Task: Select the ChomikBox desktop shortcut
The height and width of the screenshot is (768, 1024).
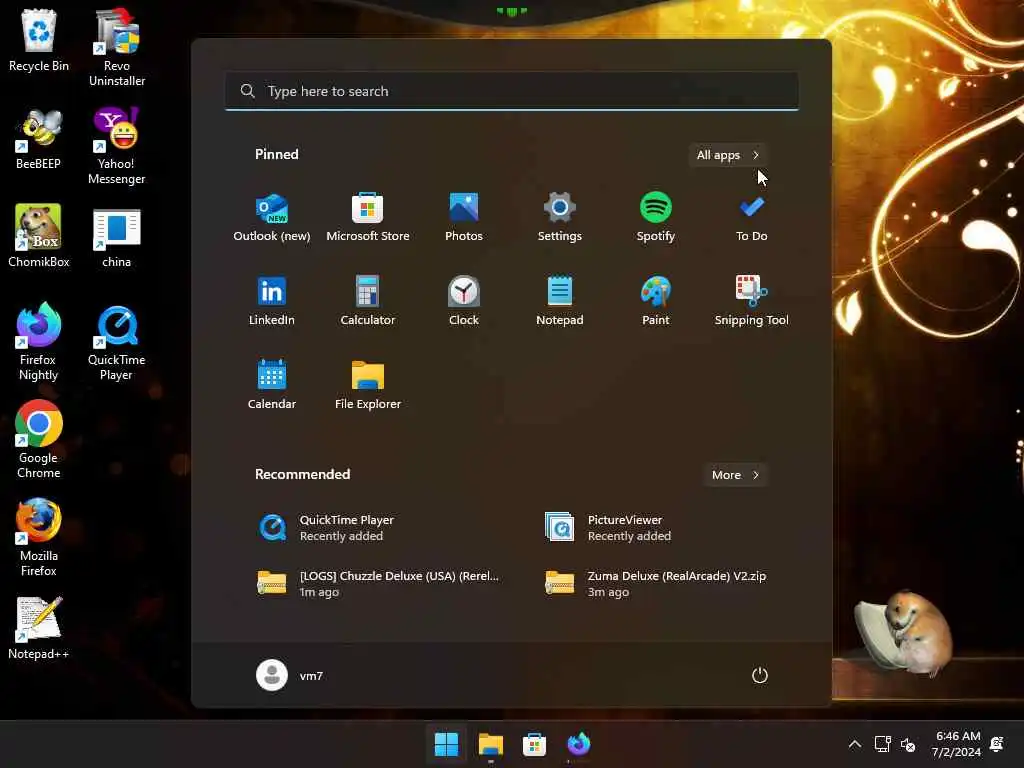Action: 39,236
